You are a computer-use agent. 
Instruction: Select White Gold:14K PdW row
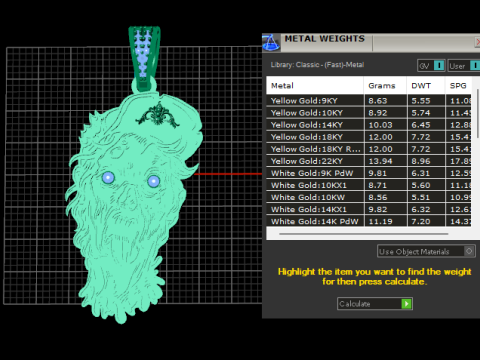pos(369,221)
